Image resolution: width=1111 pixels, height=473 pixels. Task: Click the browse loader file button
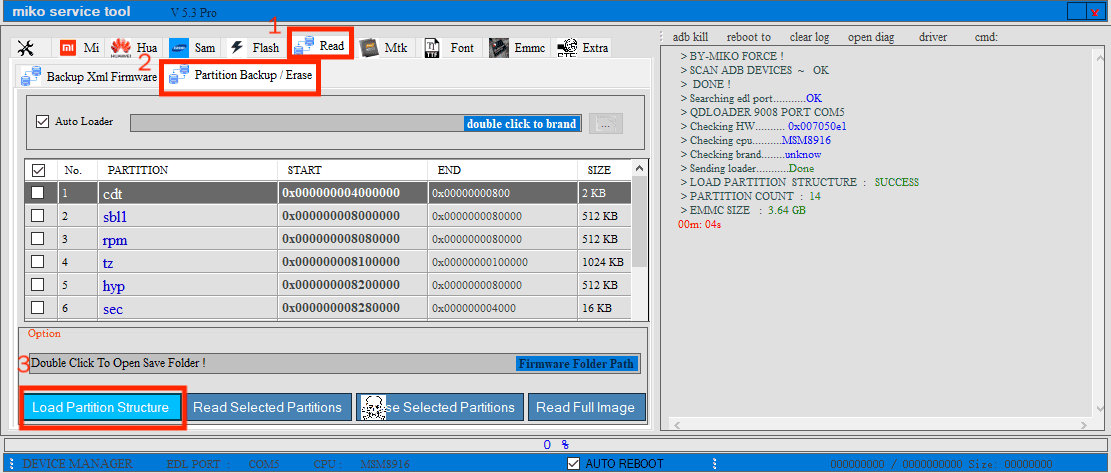606,123
